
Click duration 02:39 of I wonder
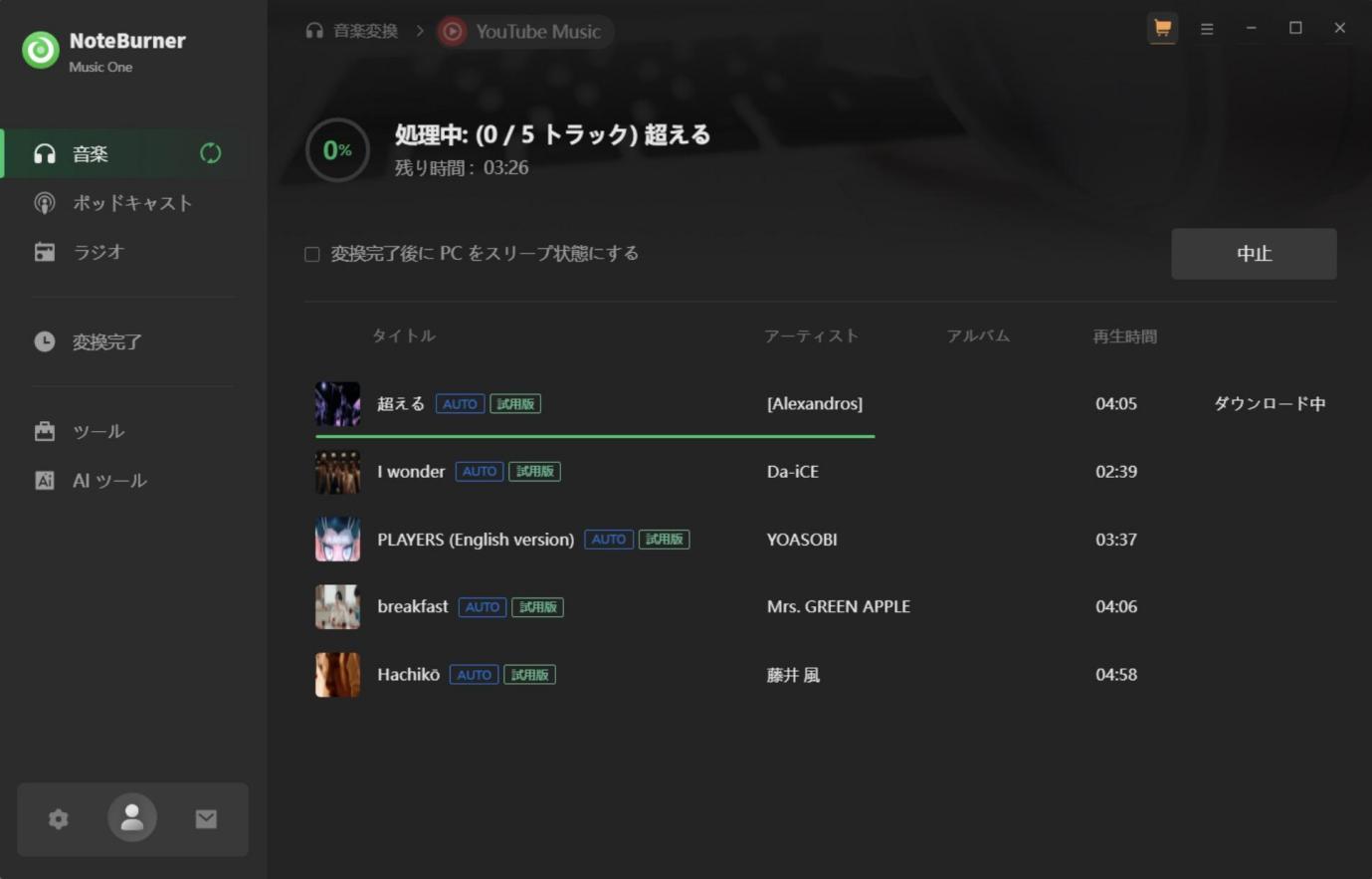1116,471
